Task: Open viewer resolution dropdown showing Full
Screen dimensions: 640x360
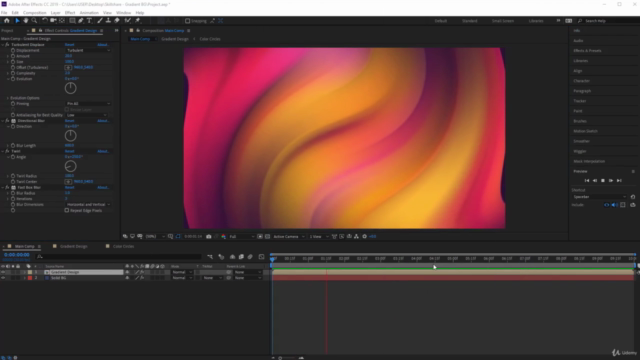Action: pyautogui.click(x=242, y=236)
